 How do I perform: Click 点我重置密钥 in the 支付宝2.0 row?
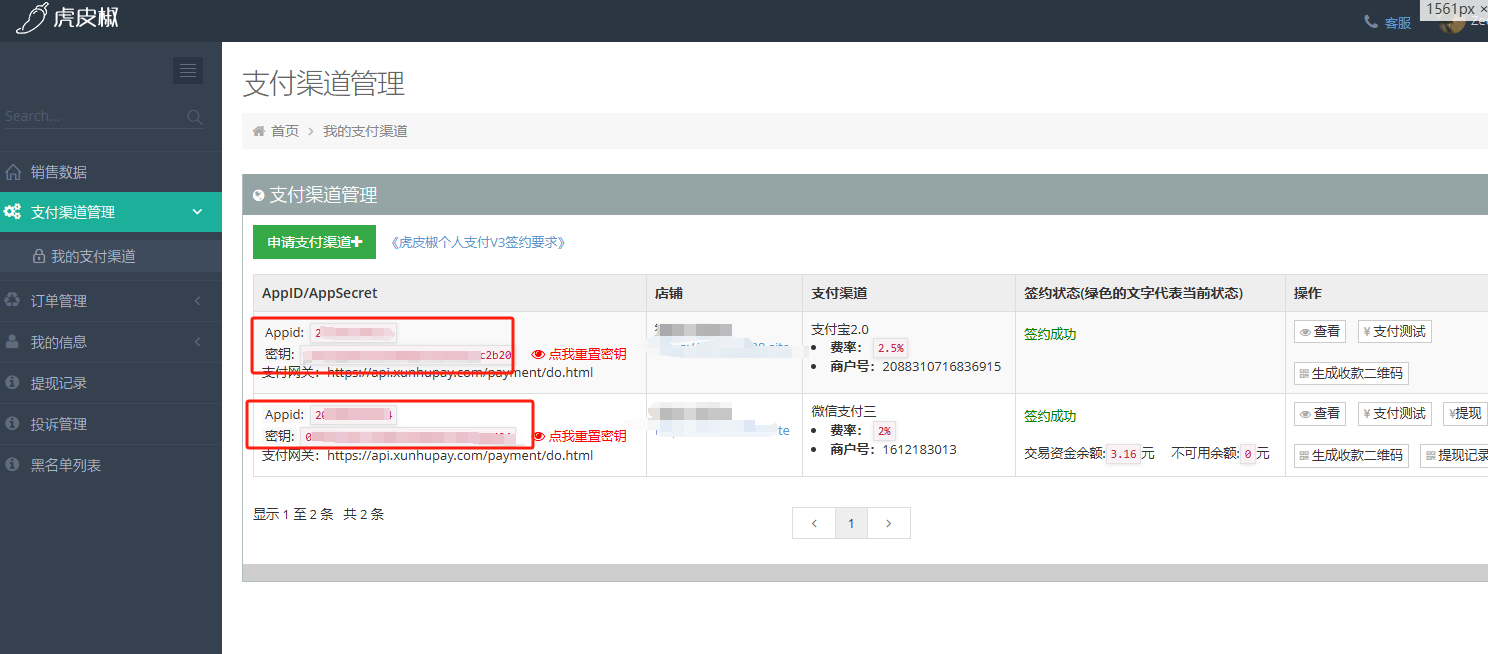(587, 354)
